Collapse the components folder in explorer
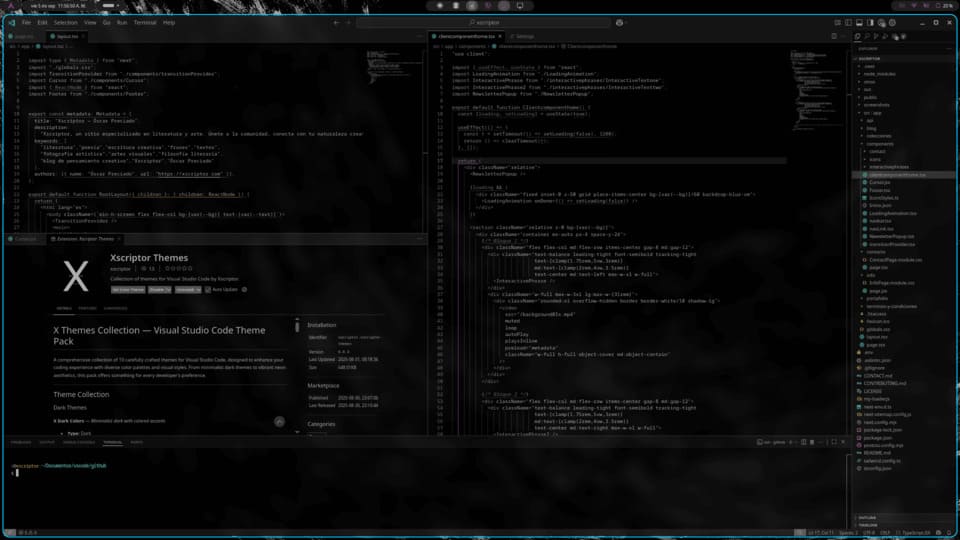Viewport: 960px width, 540px height. 863,144
